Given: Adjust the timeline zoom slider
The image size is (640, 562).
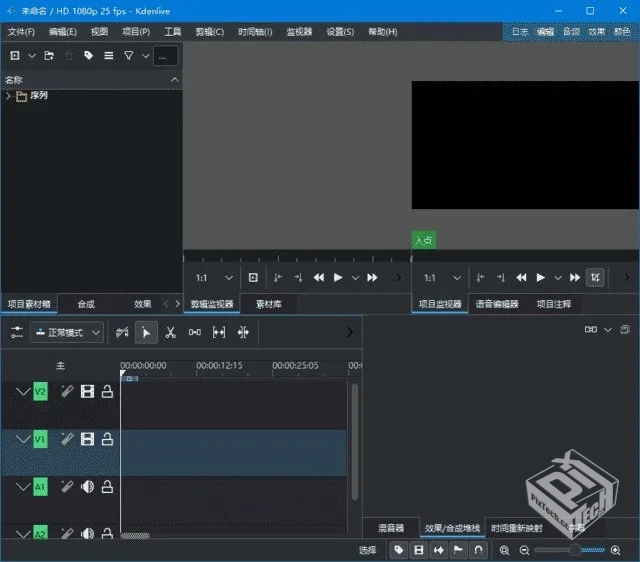Looking at the screenshot, I should tap(570, 550).
